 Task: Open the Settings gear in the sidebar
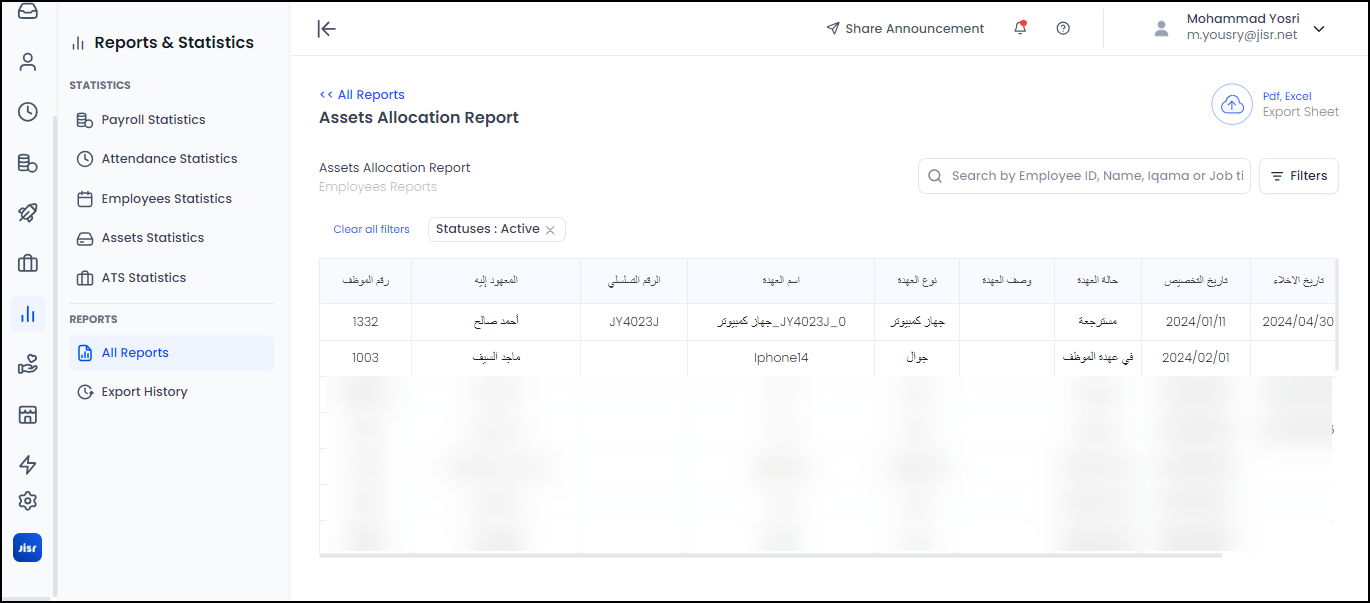[27, 500]
